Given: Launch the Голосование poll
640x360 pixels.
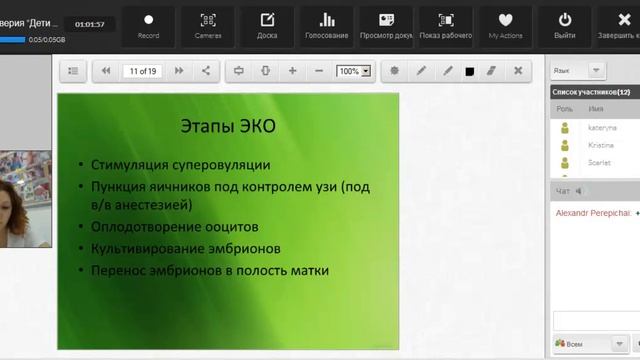Looking at the screenshot, I should point(327,27).
